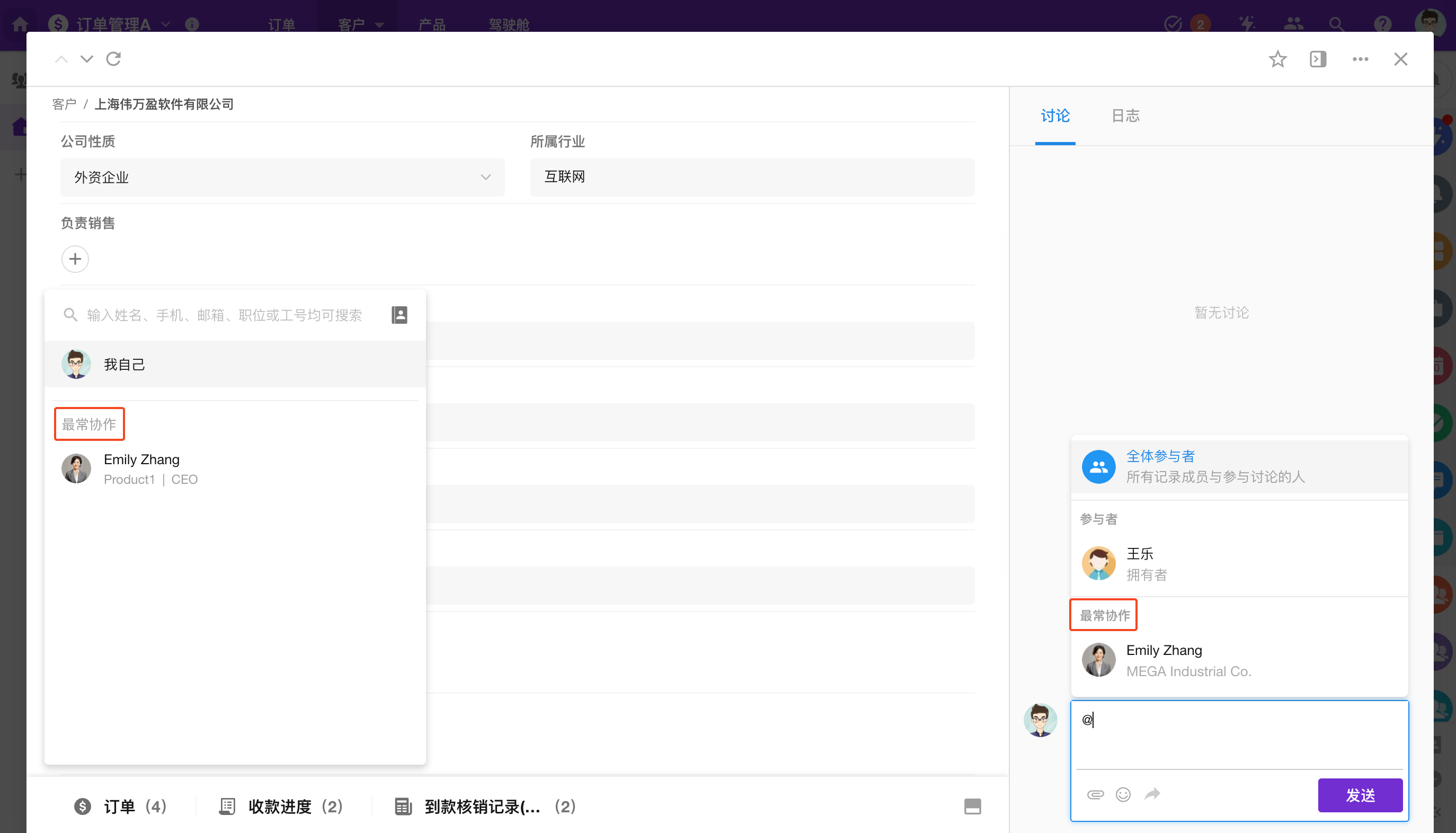Open the address book icon
The height and width of the screenshot is (833, 1456).
pos(399,315)
